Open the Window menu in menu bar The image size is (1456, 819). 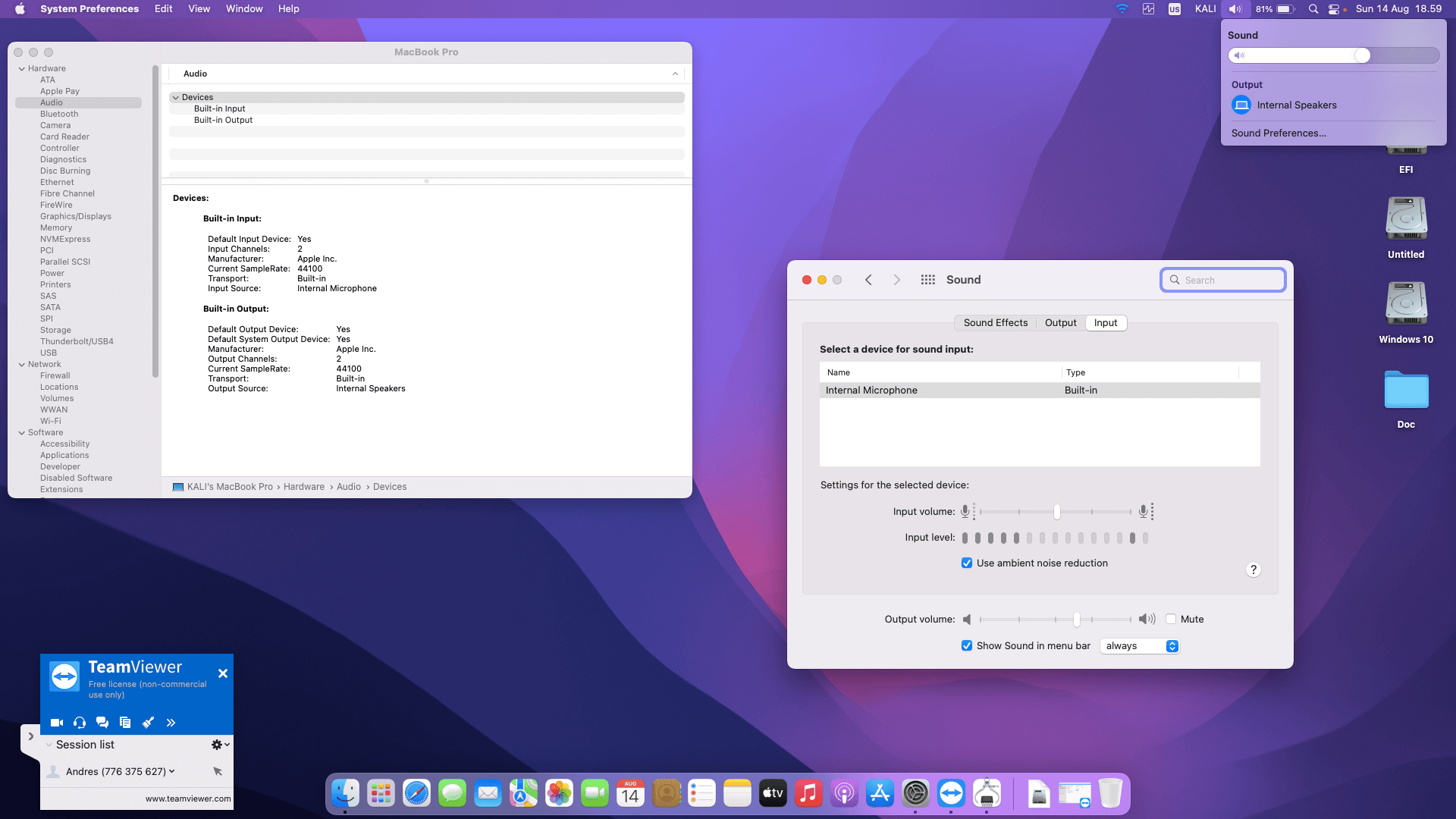[243, 9]
